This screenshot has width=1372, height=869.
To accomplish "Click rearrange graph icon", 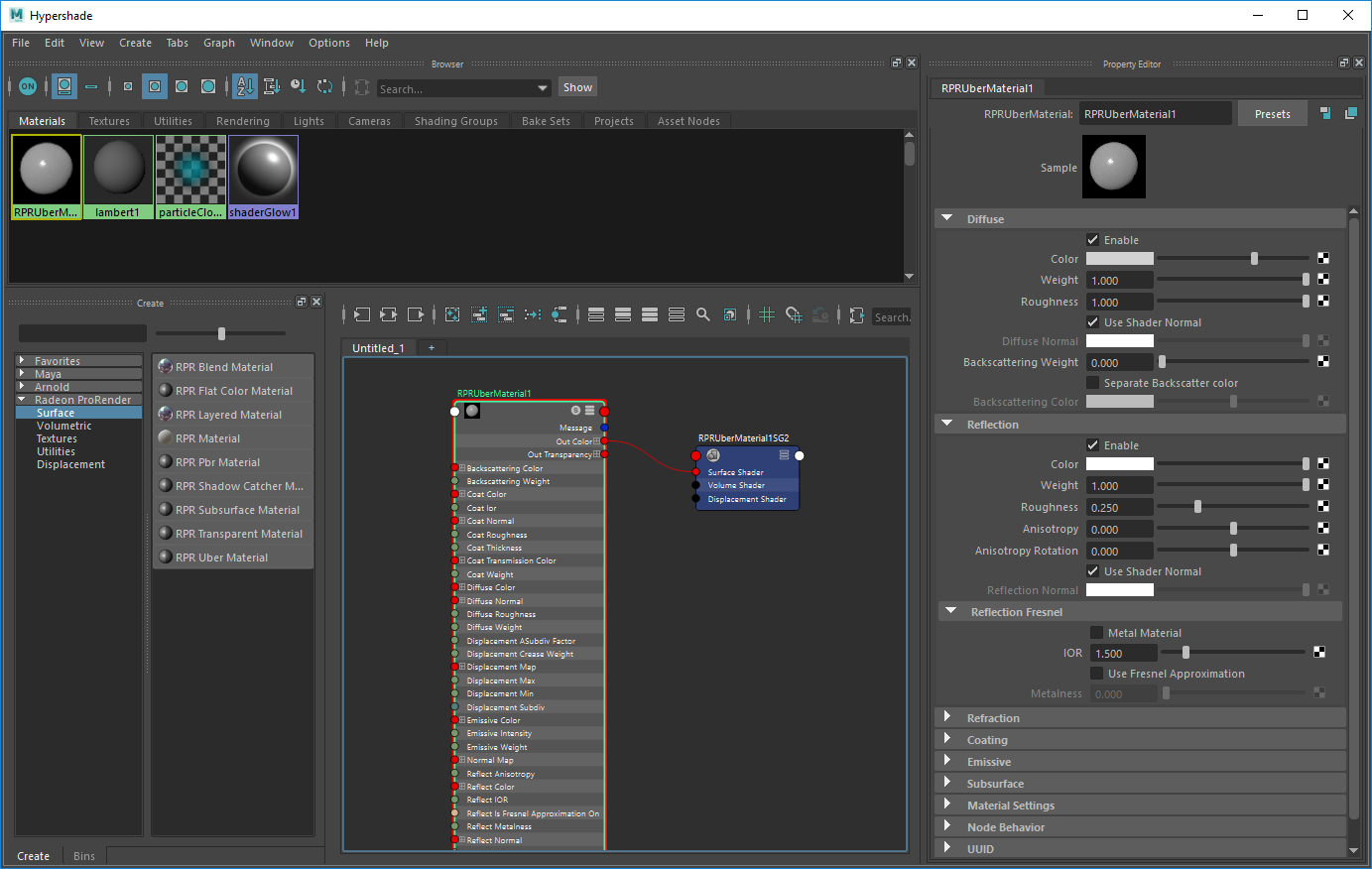I will click(x=533, y=314).
